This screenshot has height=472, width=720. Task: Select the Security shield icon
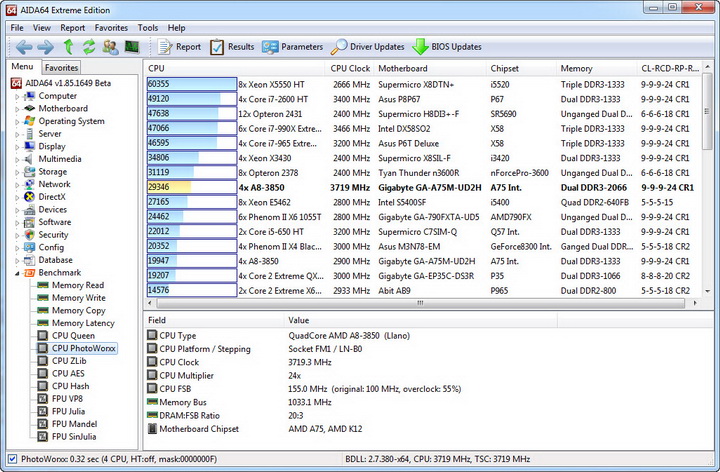(29, 235)
